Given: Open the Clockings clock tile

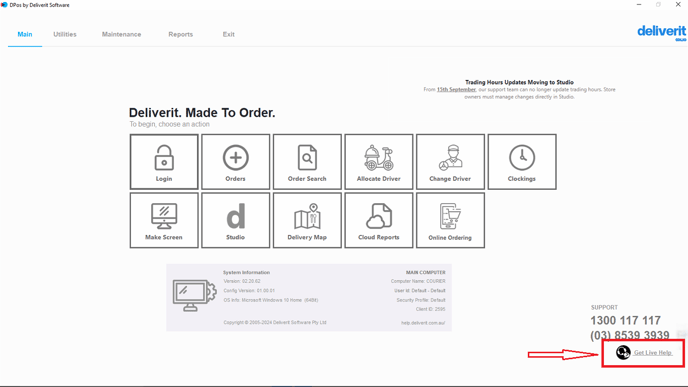Looking at the screenshot, I should 522,162.
